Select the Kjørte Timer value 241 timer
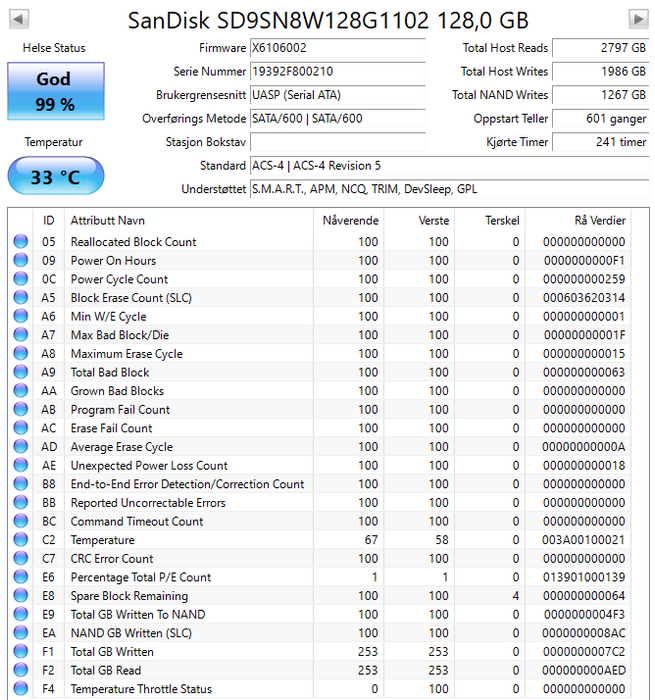655x700 pixels. click(601, 142)
